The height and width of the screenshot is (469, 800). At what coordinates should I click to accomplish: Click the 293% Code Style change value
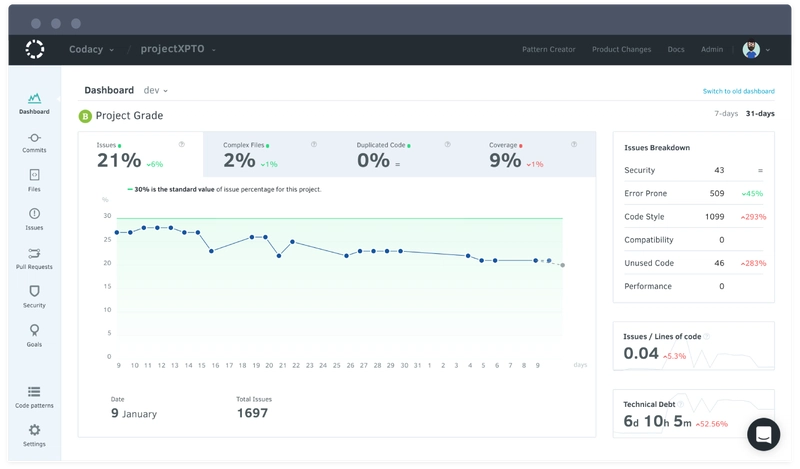[x=754, y=217]
